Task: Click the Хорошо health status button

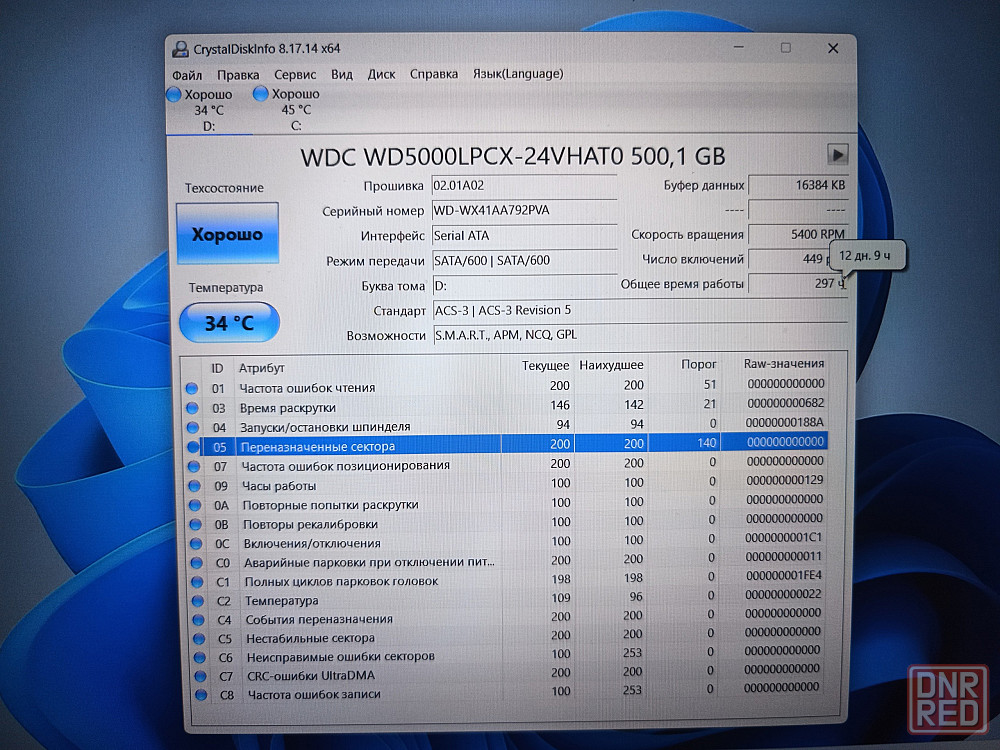Action: [228, 234]
